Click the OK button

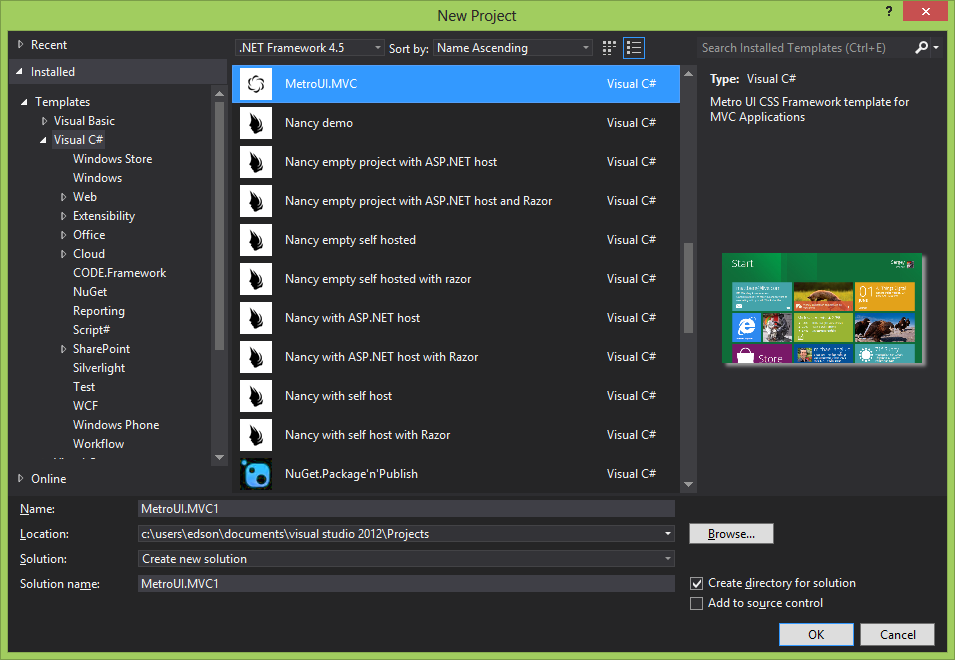click(816, 634)
